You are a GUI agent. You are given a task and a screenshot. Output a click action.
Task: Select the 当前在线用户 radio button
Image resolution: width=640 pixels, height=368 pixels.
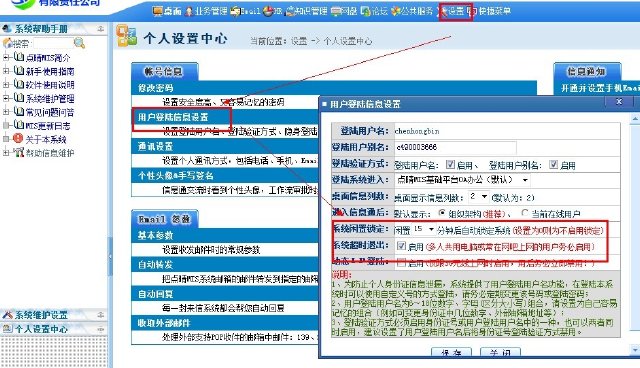click(525, 213)
